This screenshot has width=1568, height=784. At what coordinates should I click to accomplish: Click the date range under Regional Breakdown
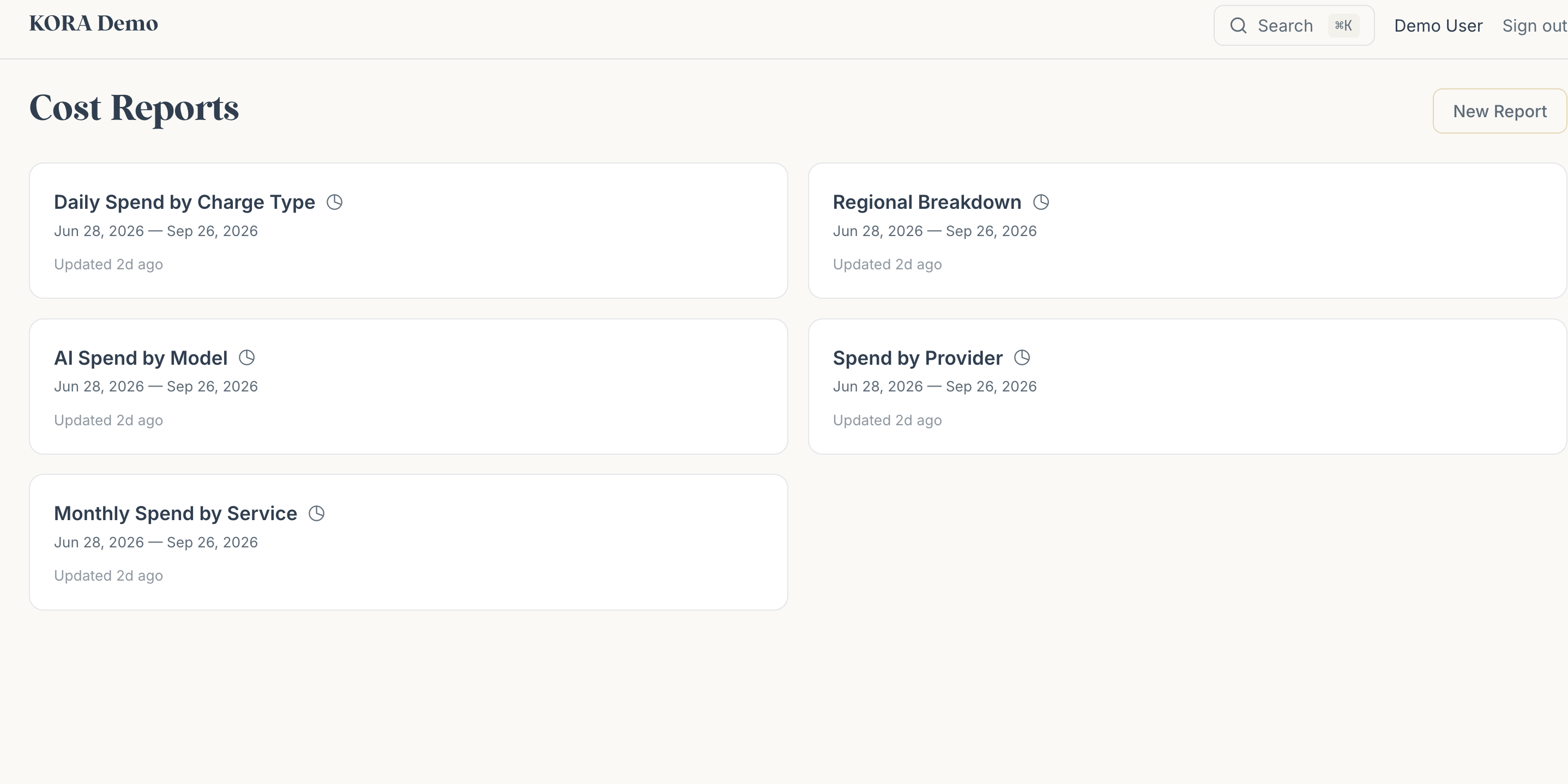934,231
